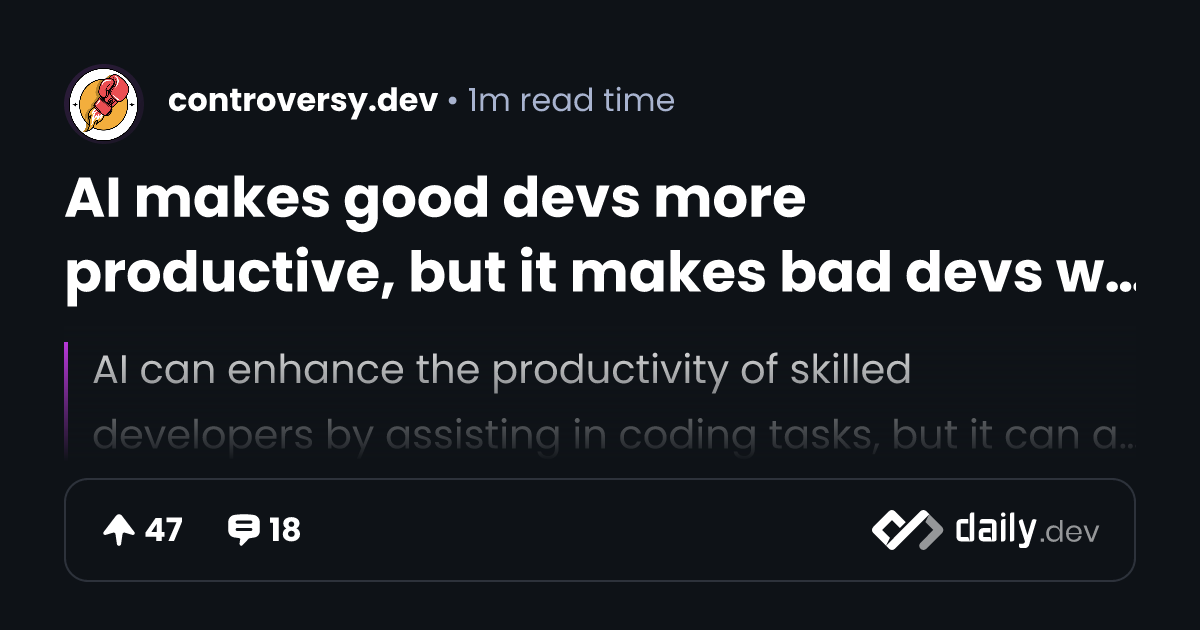The width and height of the screenshot is (1200, 630).
Task: Click the "1m read time" label
Action: 571,101
